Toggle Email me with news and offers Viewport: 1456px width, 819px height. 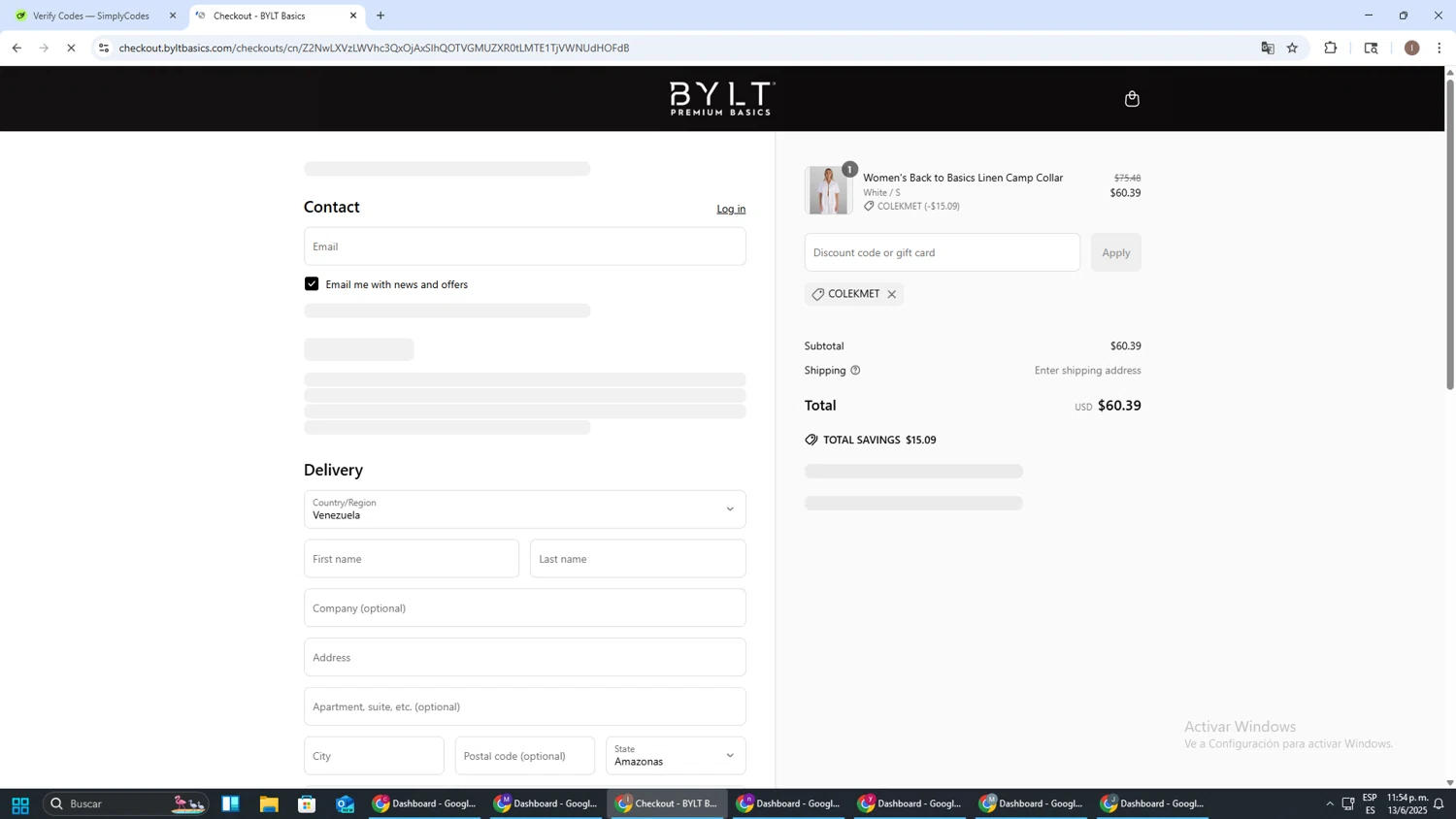pyautogui.click(x=312, y=284)
